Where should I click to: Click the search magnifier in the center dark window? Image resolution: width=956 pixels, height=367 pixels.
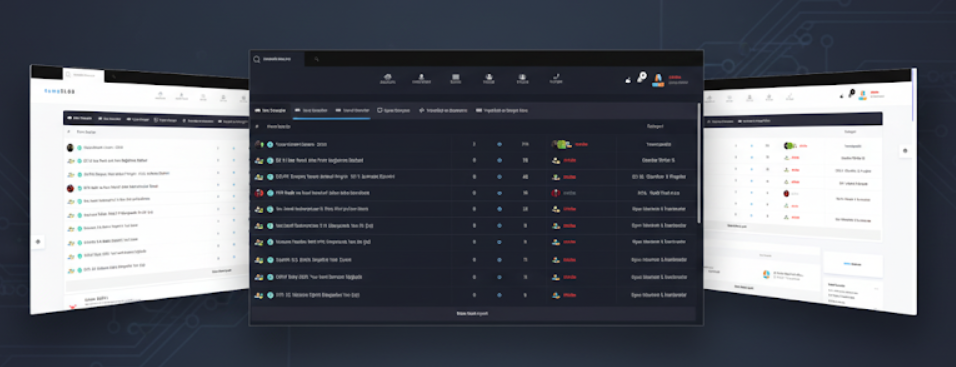(x=257, y=59)
